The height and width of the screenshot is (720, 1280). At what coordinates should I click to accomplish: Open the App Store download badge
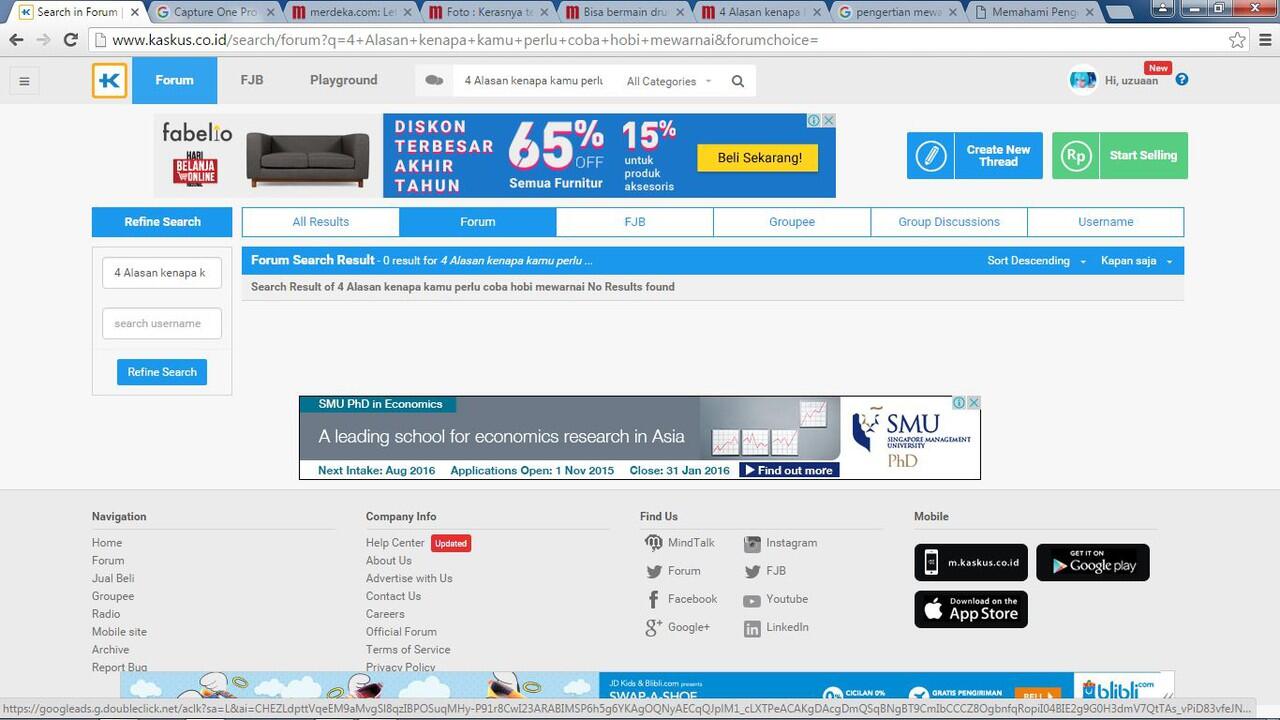pos(971,609)
